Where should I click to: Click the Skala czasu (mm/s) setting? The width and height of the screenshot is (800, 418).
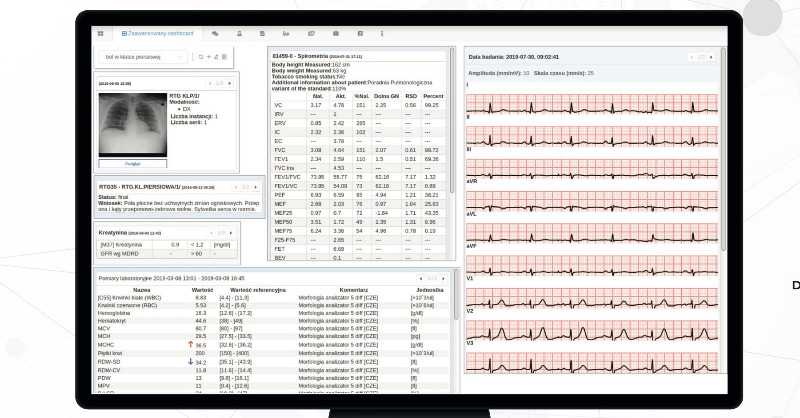tap(564, 73)
